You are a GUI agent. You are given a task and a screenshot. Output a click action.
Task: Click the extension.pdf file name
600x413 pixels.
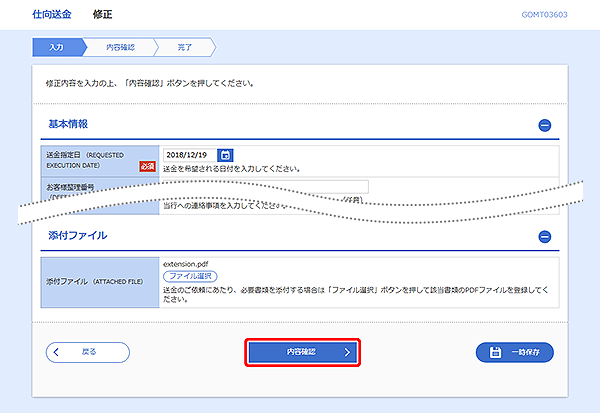(x=186, y=262)
